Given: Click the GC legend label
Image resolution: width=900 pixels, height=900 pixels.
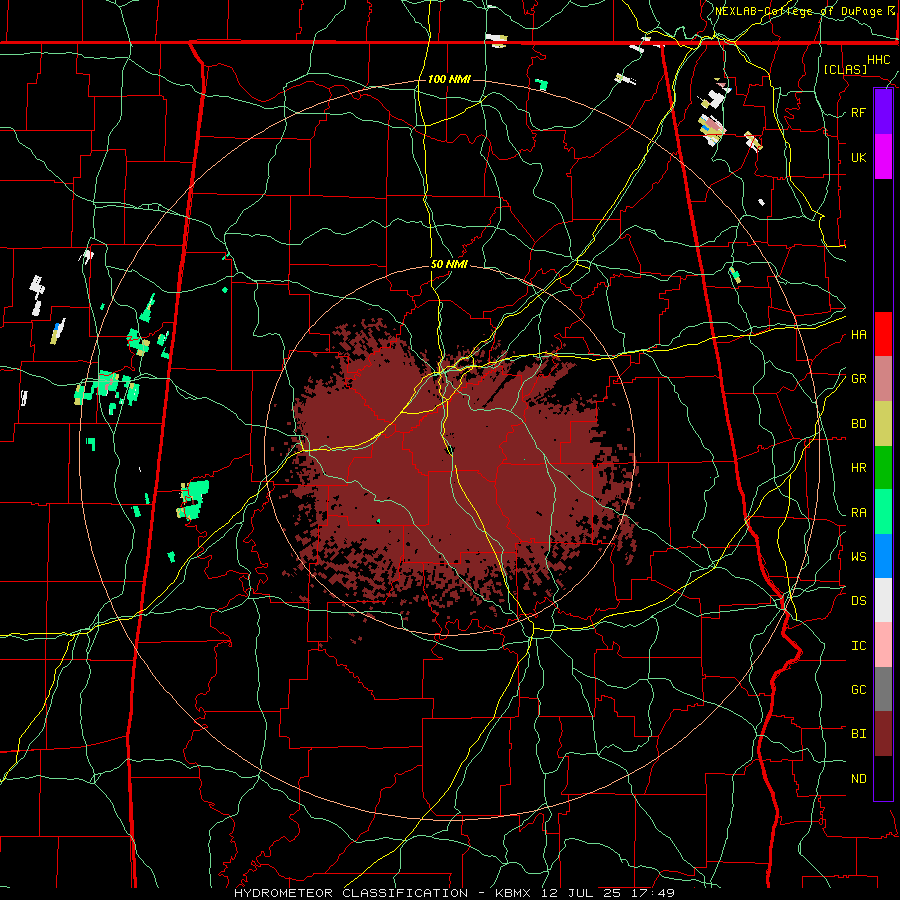Looking at the screenshot, I should [859, 690].
